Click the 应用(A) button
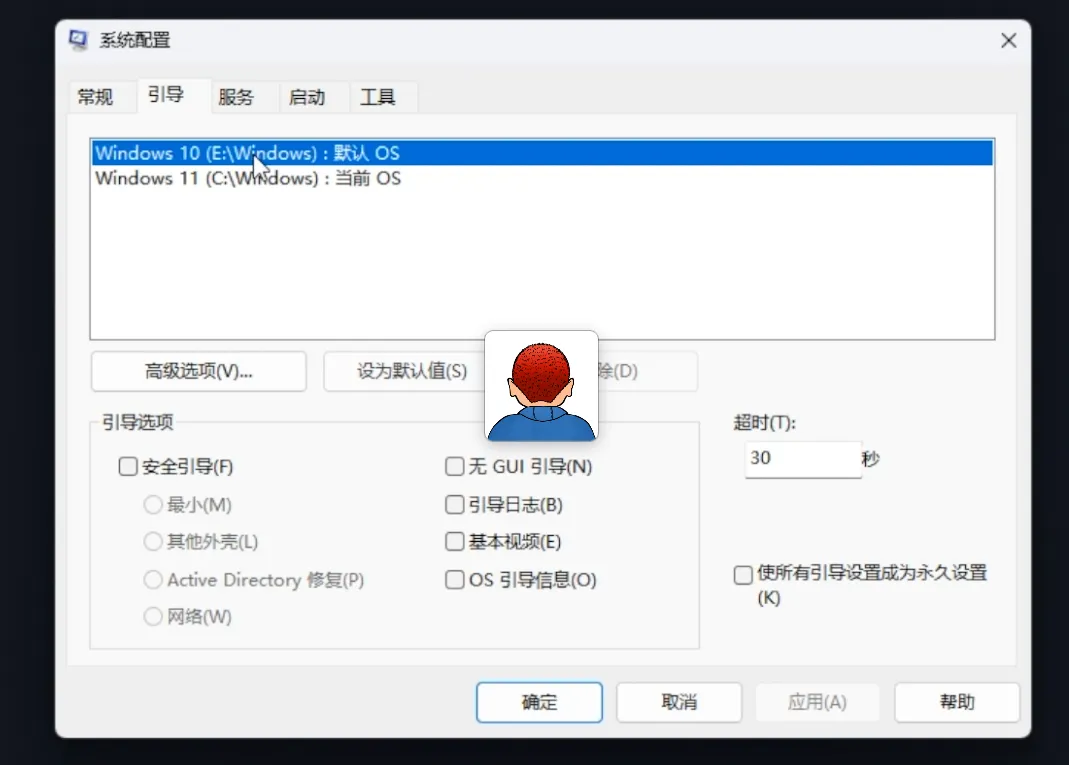The image size is (1069, 765). 817,702
